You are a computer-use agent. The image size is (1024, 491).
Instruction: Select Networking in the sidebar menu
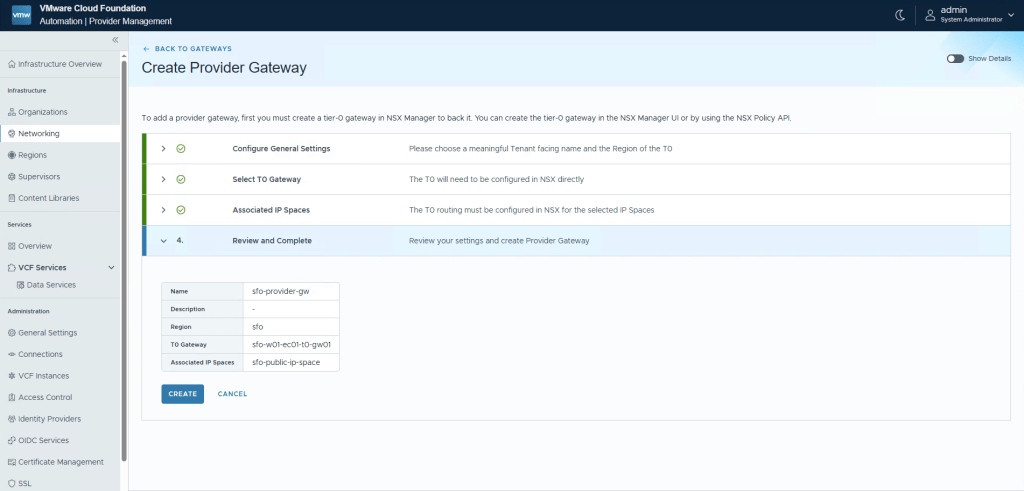39,133
